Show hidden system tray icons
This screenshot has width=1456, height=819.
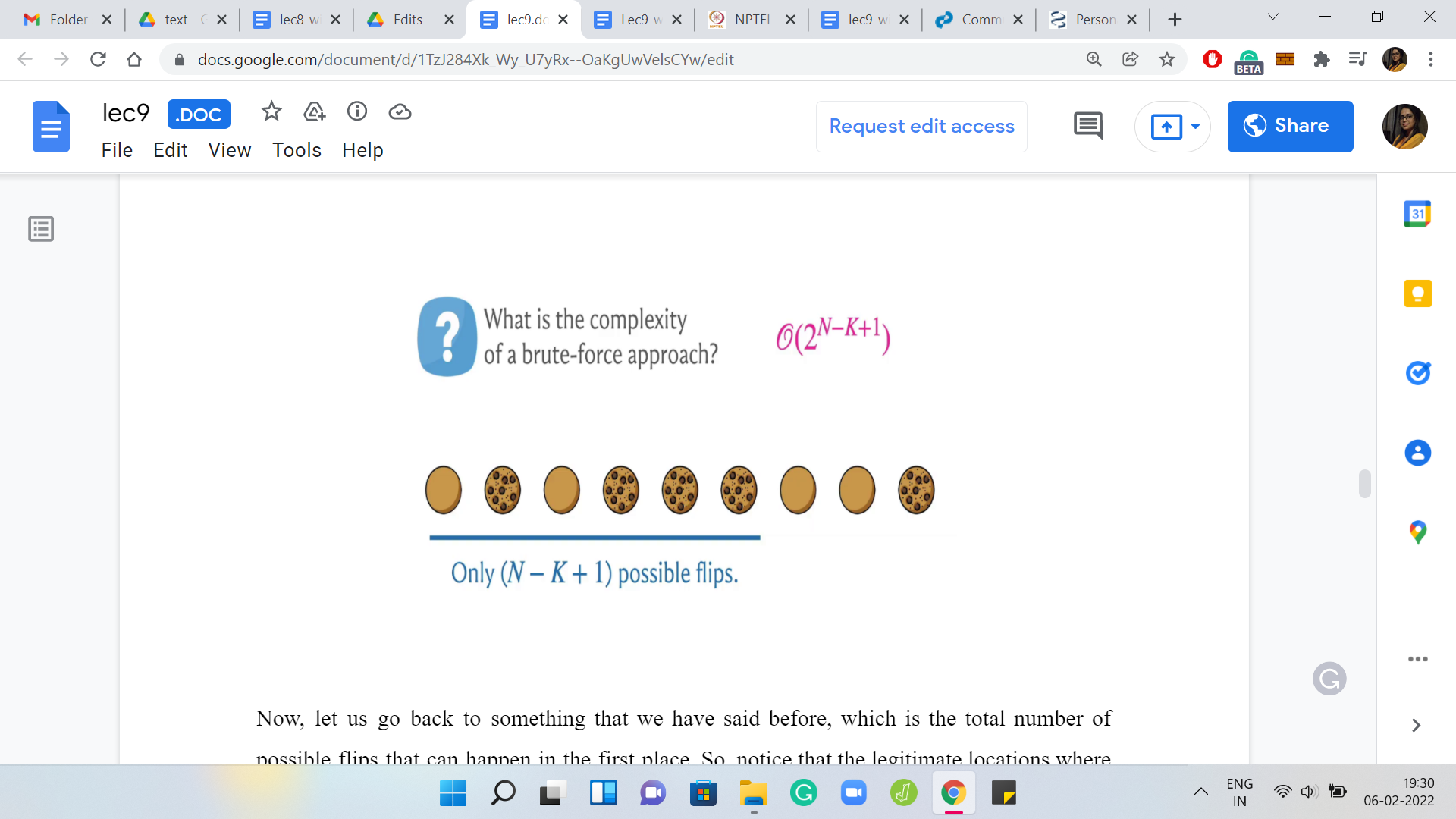point(1200,792)
